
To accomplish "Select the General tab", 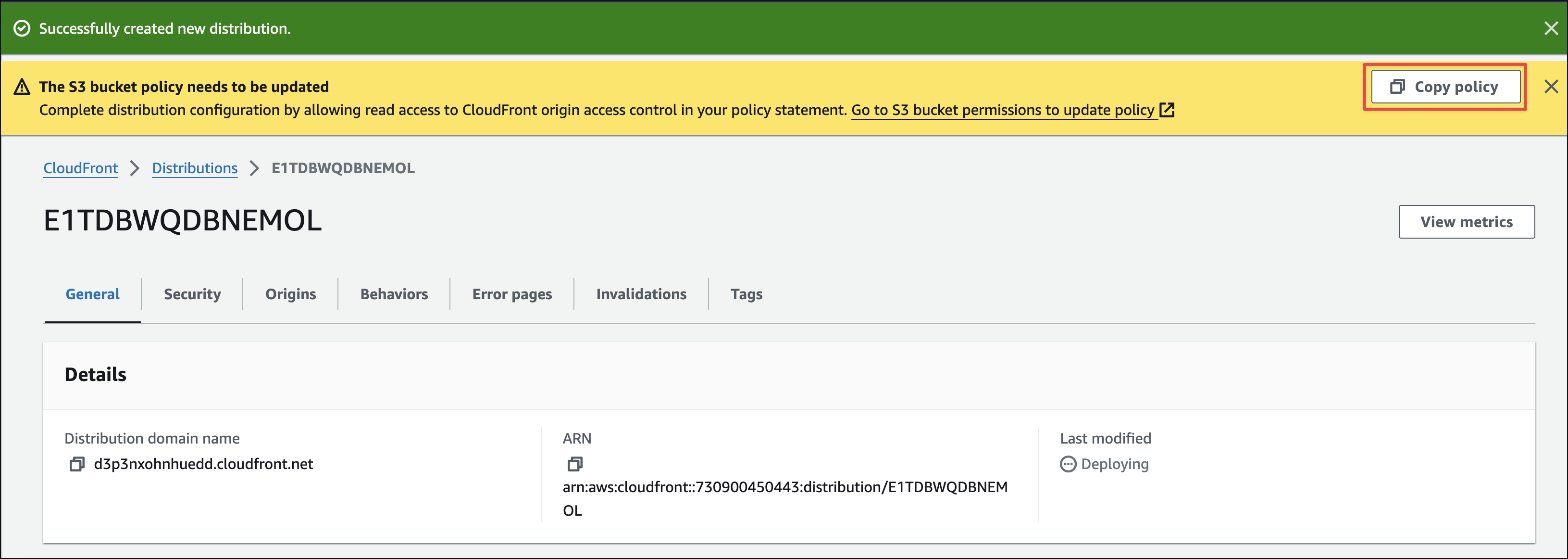I will (x=92, y=294).
